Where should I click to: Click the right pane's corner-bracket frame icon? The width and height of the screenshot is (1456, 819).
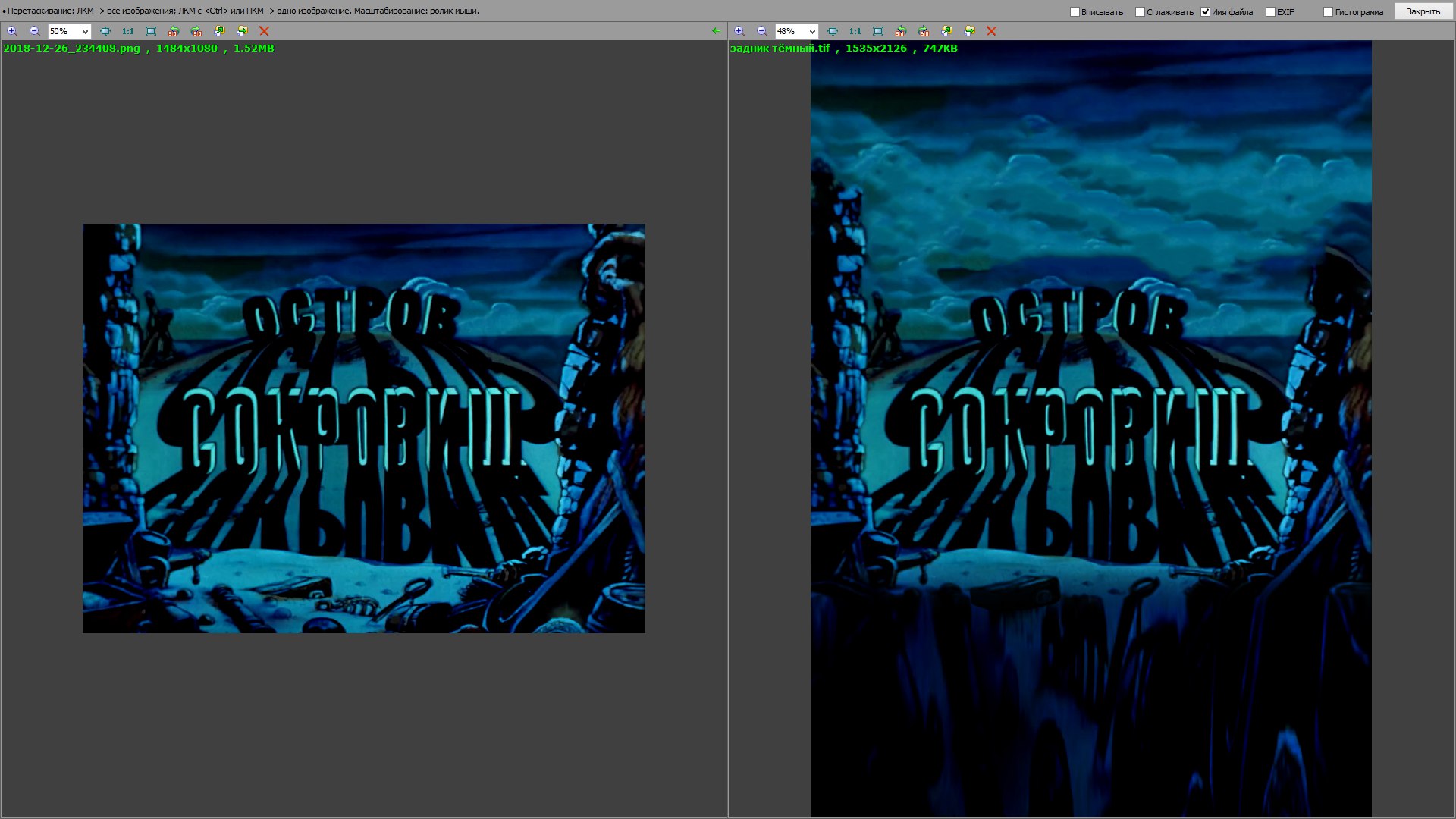(x=878, y=31)
